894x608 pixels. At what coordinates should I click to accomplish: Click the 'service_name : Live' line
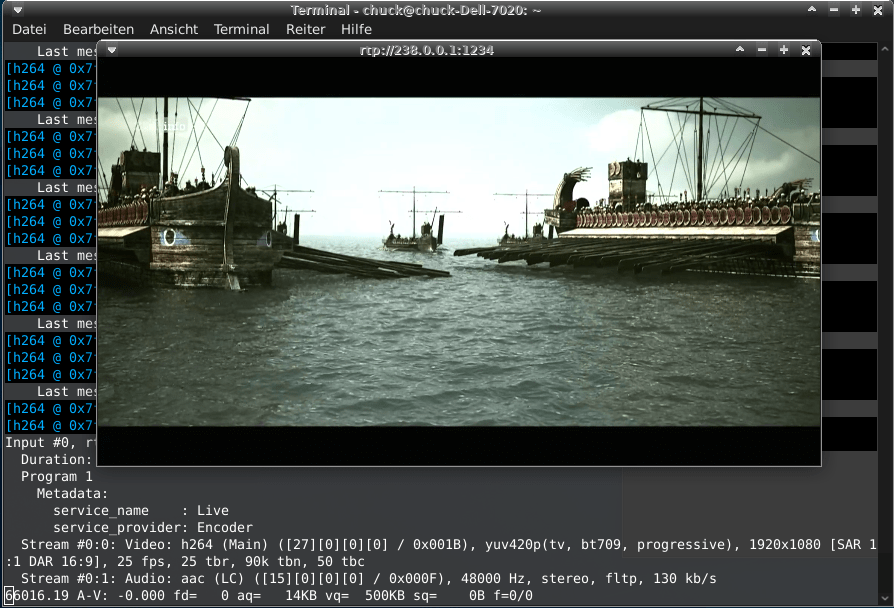[141, 510]
